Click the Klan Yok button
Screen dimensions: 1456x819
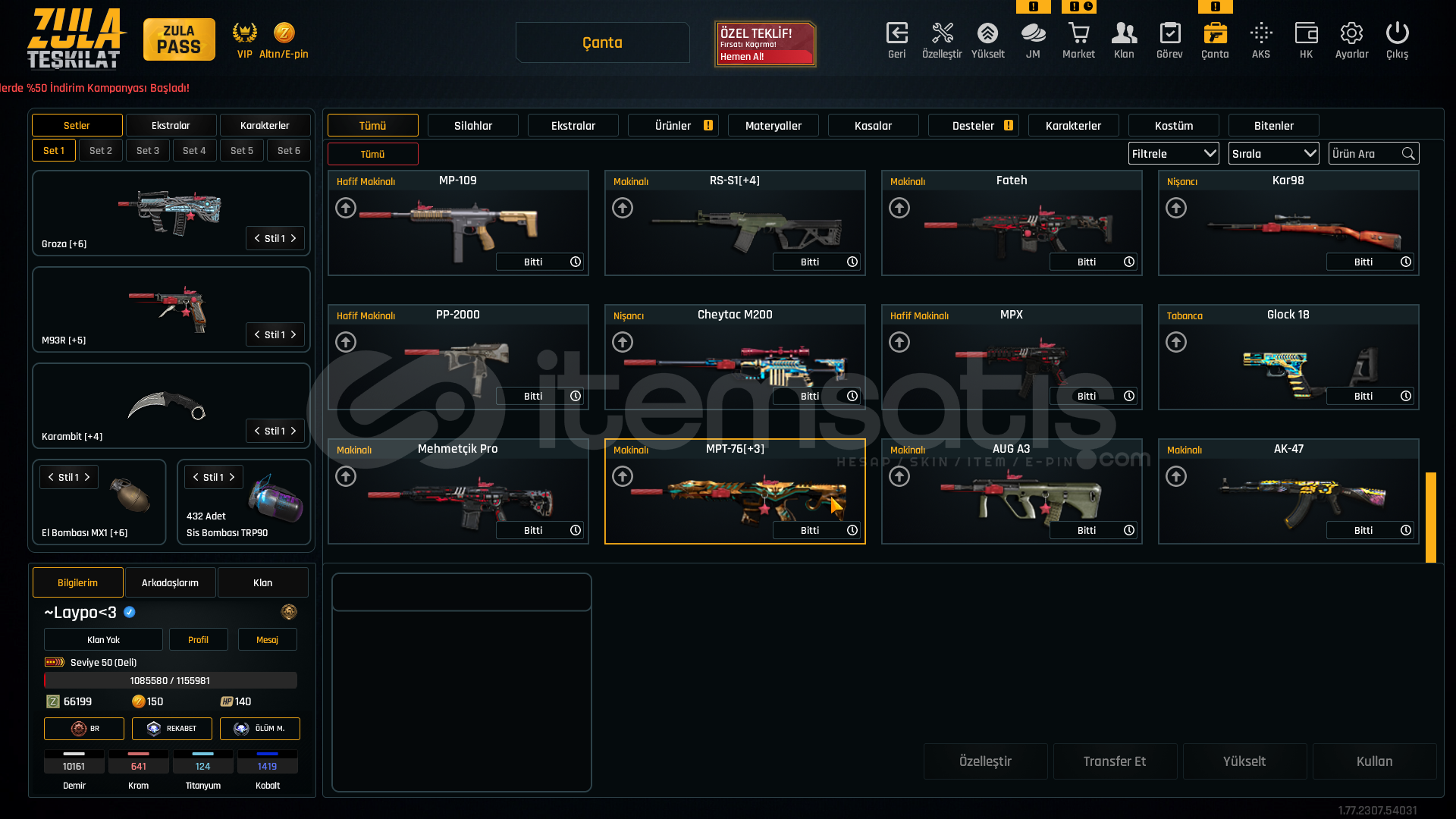tap(103, 639)
